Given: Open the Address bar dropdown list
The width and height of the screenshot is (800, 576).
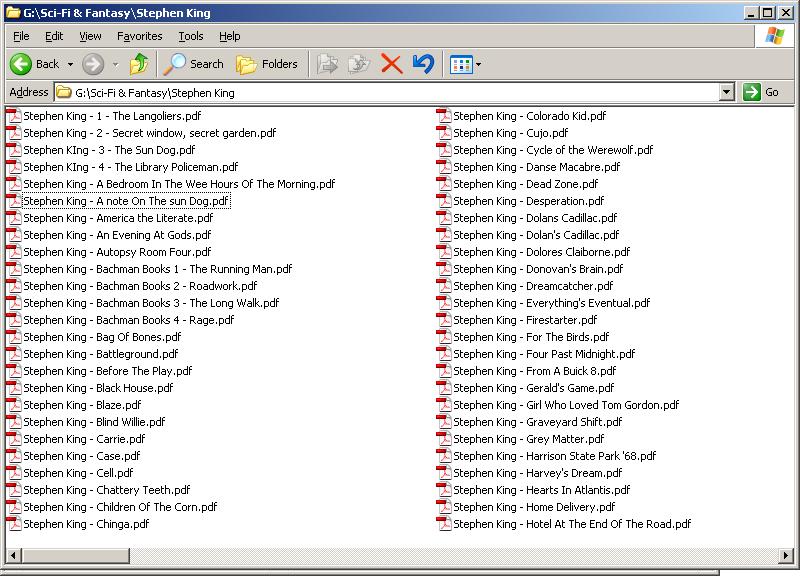Looking at the screenshot, I should (x=727, y=92).
